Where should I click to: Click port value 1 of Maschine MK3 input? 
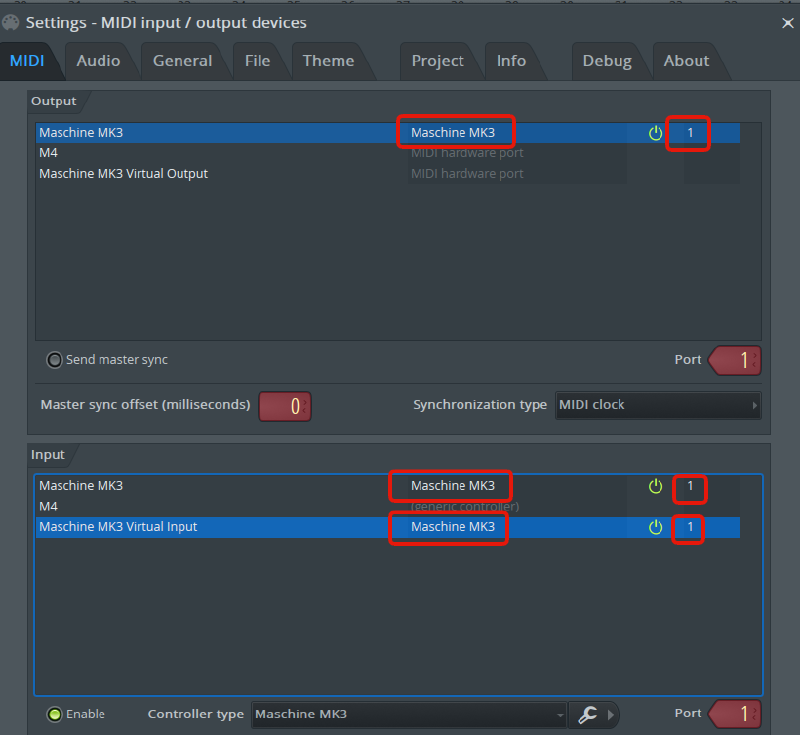click(x=690, y=486)
